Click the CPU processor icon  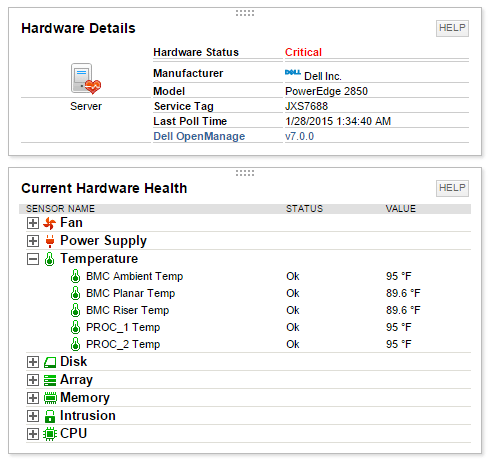(x=50, y=434)
